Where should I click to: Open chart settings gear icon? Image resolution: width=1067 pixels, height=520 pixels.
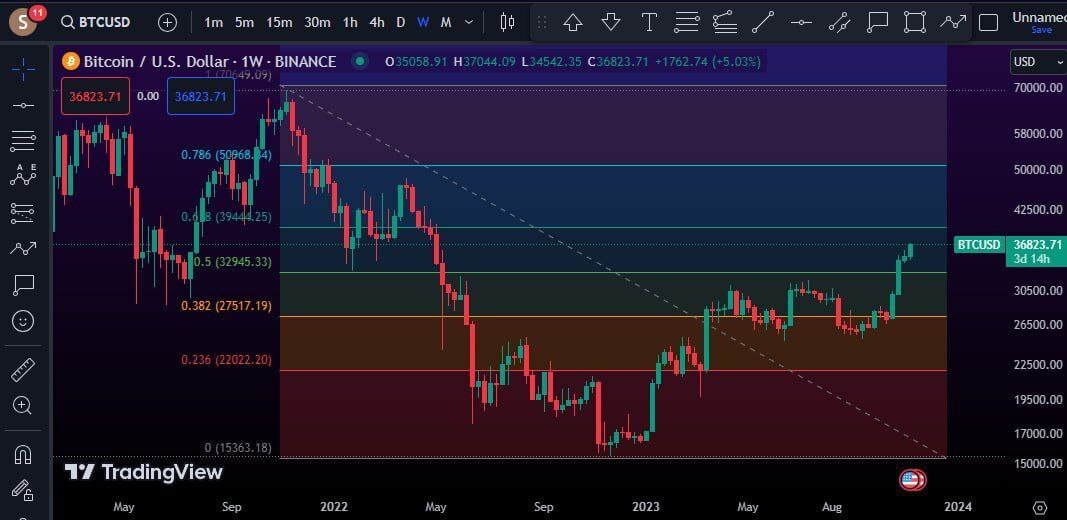(x=1040, y=507)
